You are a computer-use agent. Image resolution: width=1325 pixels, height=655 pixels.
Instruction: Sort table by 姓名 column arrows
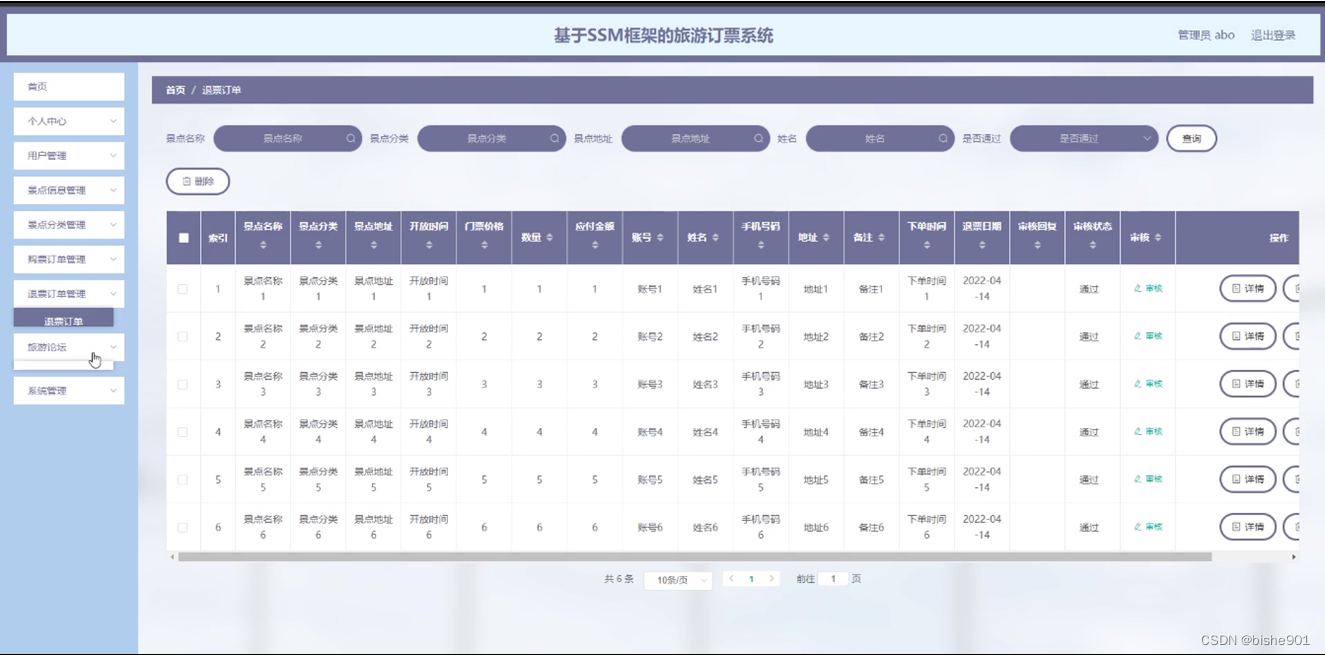(716, 238)
